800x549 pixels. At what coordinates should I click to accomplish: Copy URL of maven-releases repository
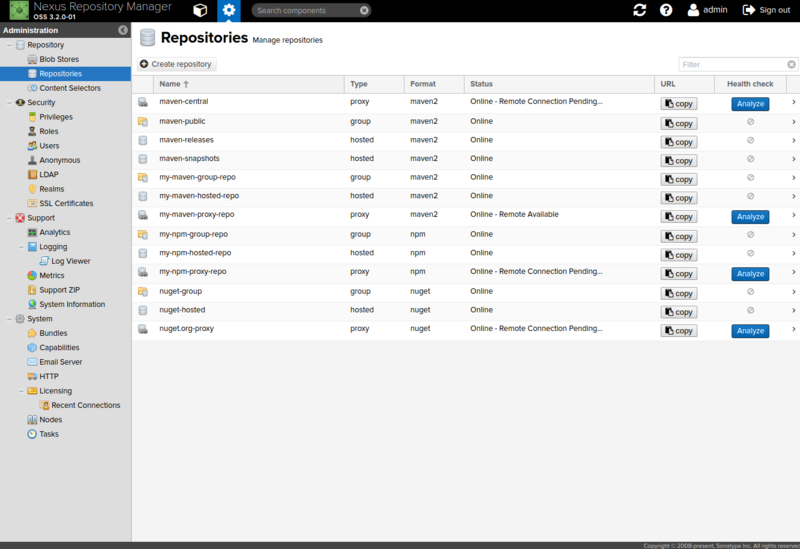[679, 142]
